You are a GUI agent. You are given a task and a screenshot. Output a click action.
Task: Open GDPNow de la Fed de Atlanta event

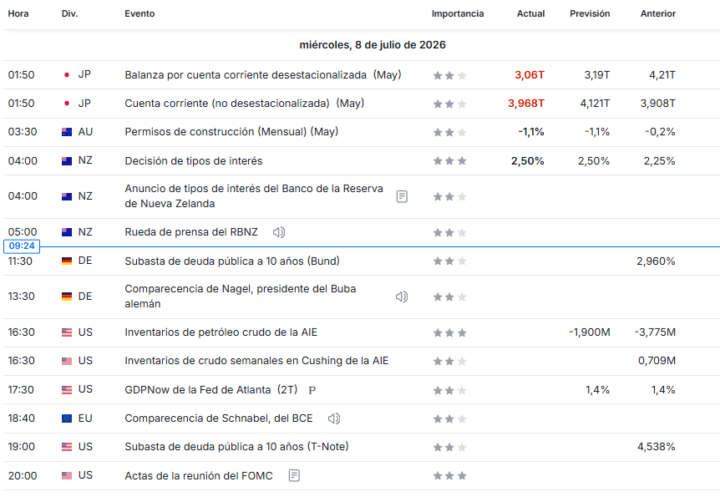(x=211, y=390)
